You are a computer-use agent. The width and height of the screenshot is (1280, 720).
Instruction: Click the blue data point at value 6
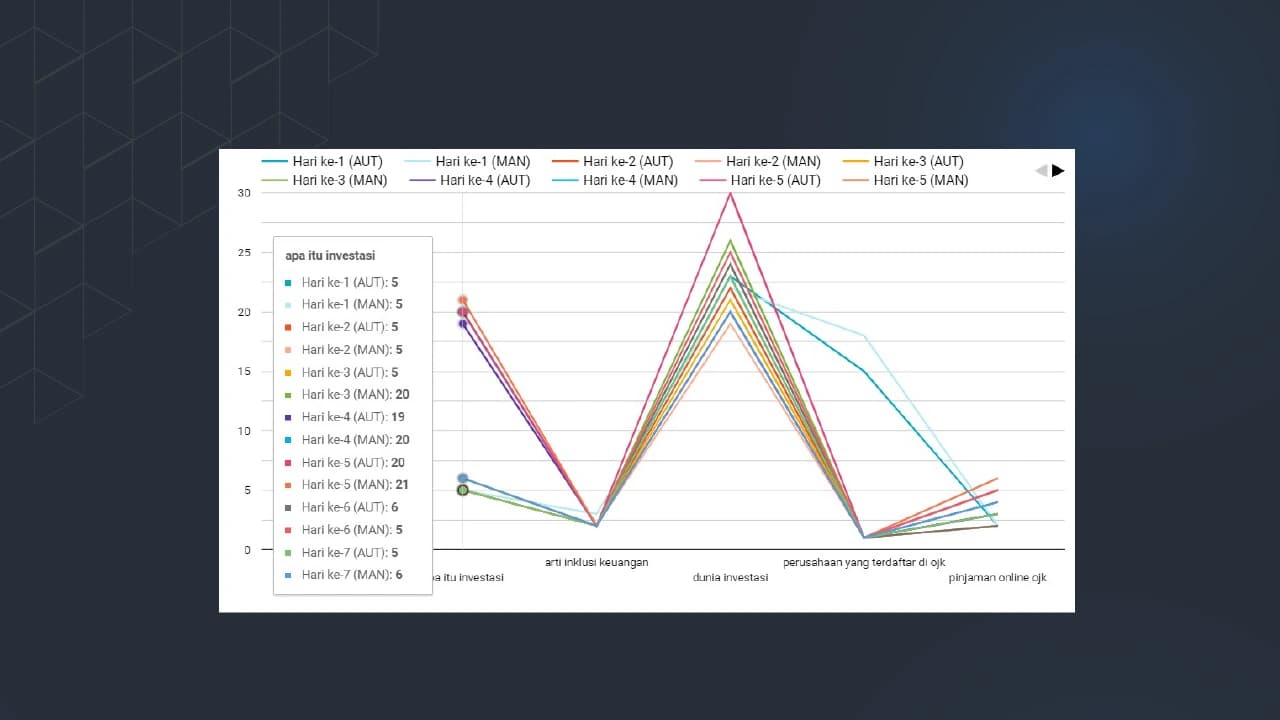[462, 479]
